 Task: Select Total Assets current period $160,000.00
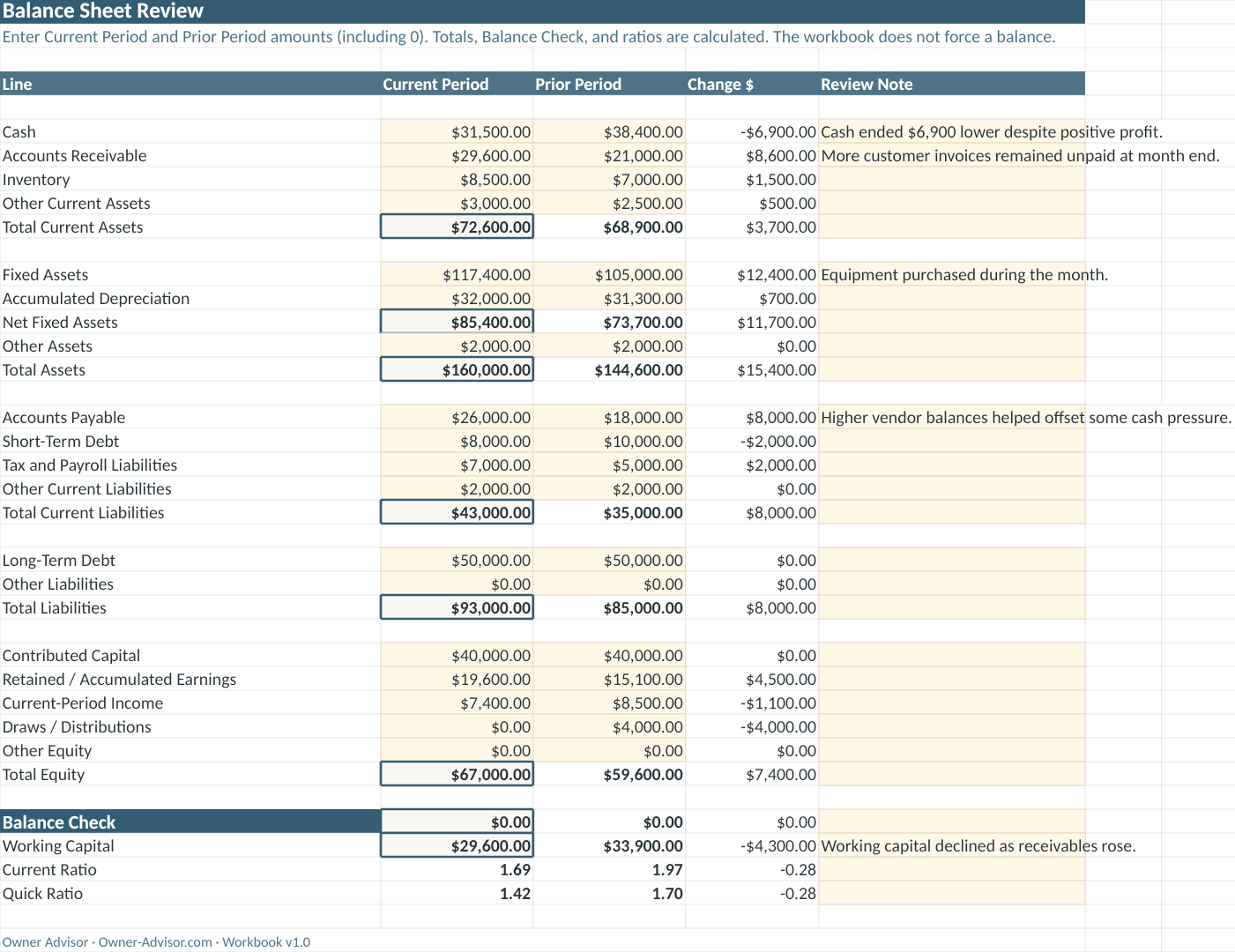457,369
